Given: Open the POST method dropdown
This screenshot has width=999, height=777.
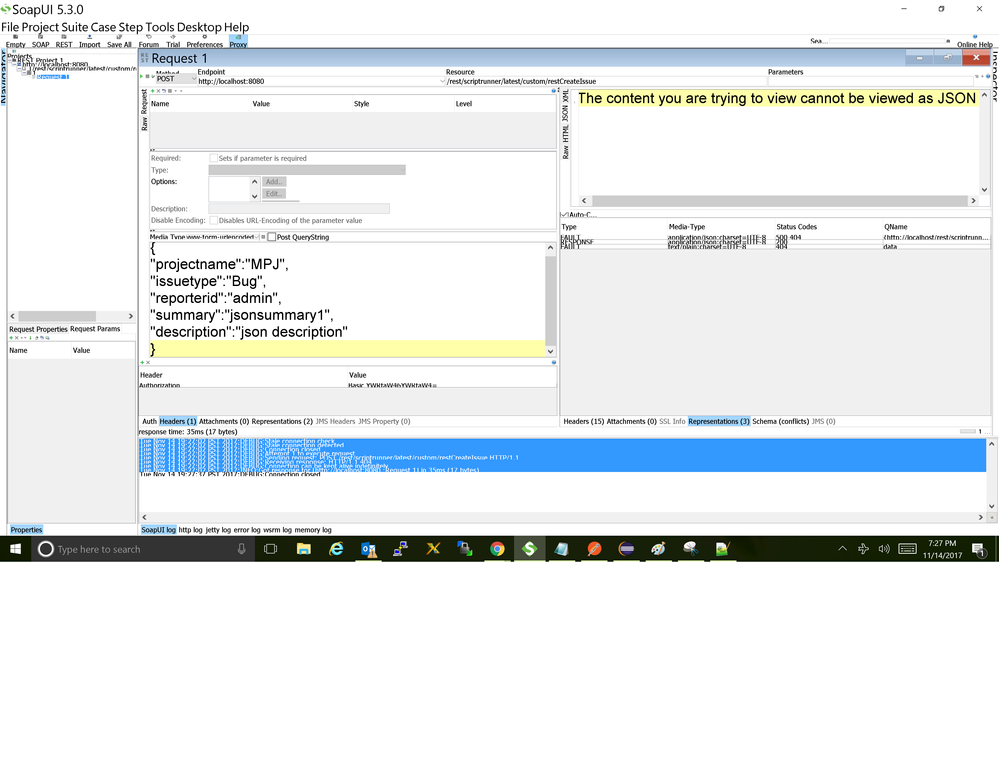Looking at the screenshot, I should [x=176, y=79].
